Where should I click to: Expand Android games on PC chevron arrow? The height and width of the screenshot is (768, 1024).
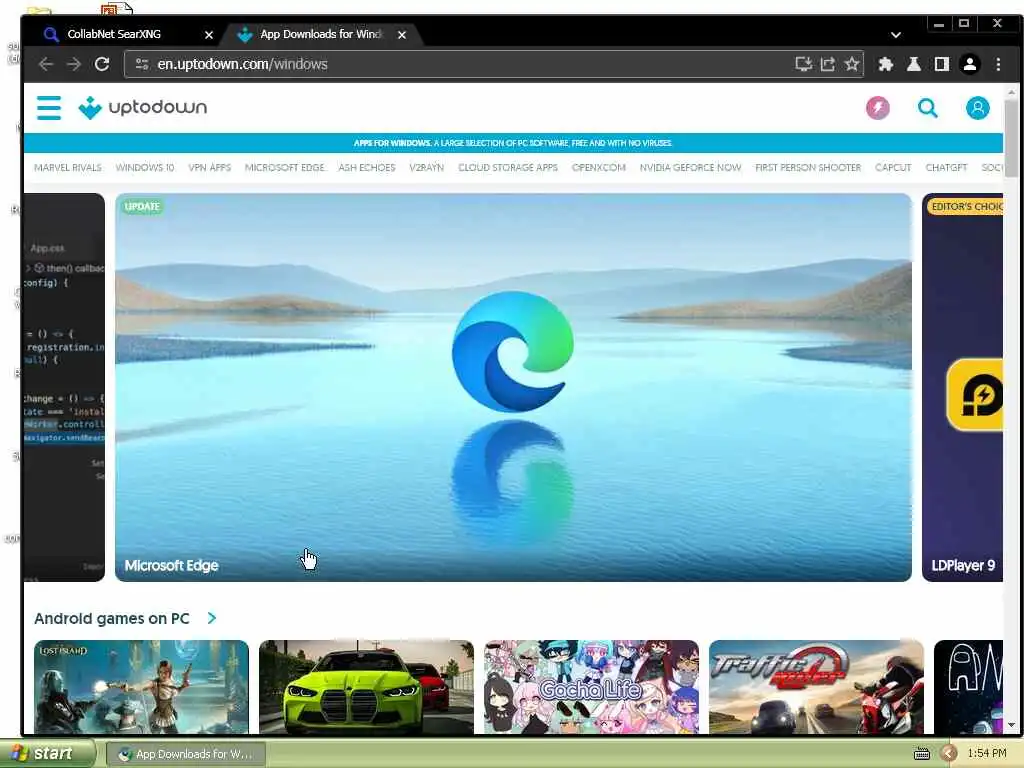tap(212, 618)
